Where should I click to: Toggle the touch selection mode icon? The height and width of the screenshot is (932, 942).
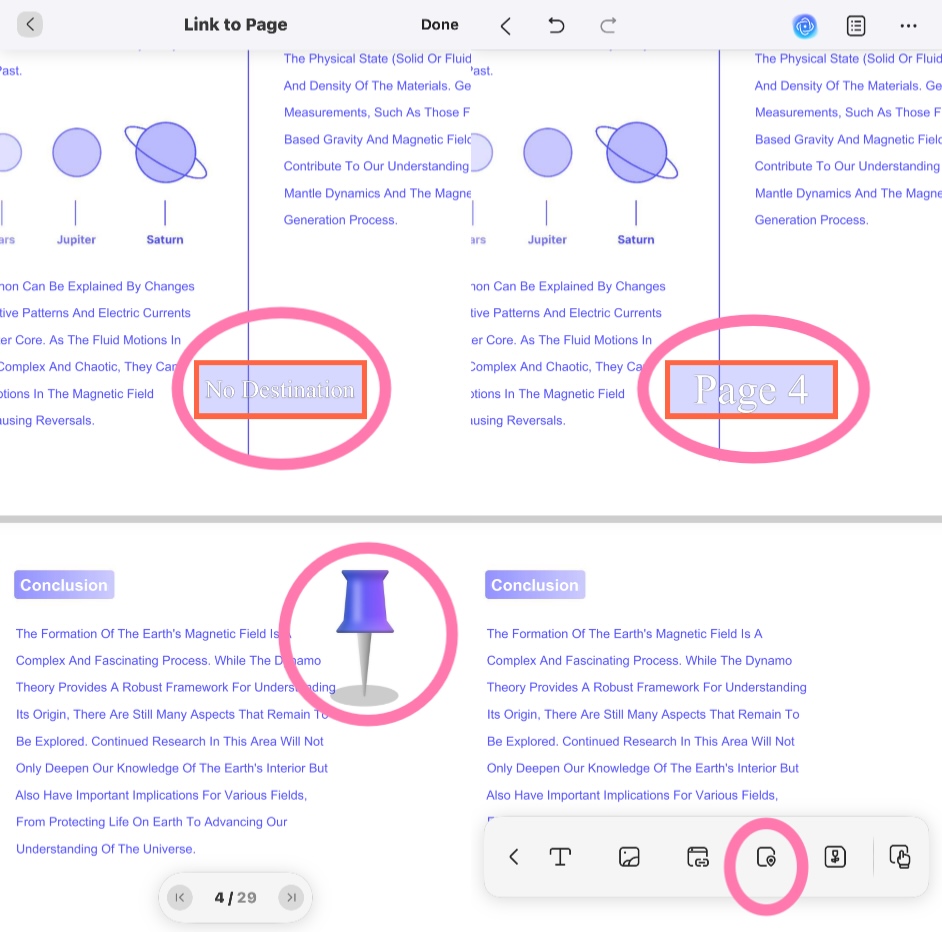click(x=900, y=856)
